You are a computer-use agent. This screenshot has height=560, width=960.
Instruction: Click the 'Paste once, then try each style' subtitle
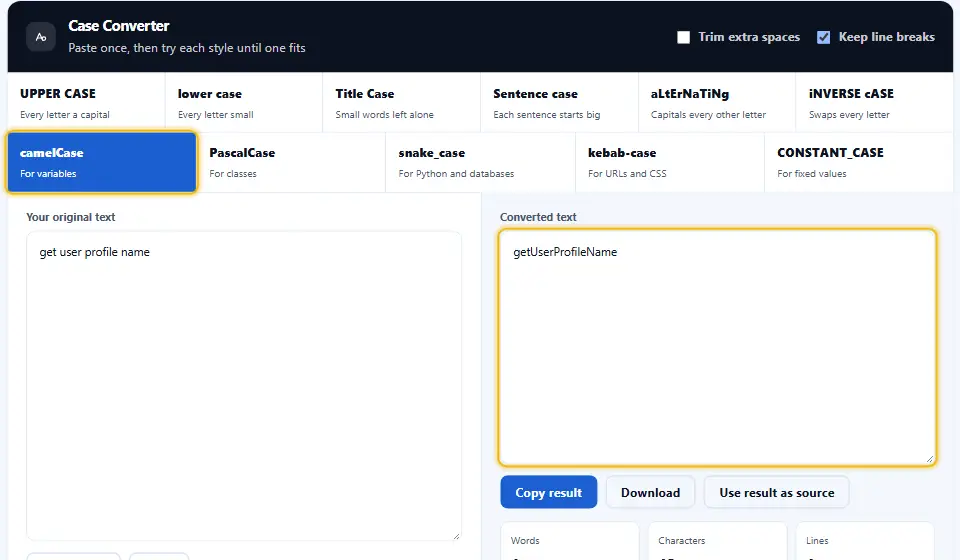tap(187, 48)
